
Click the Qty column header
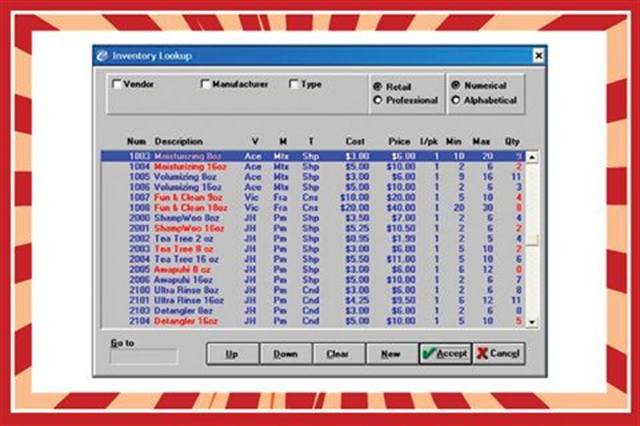pyautogui.click(x=512, y=142)
